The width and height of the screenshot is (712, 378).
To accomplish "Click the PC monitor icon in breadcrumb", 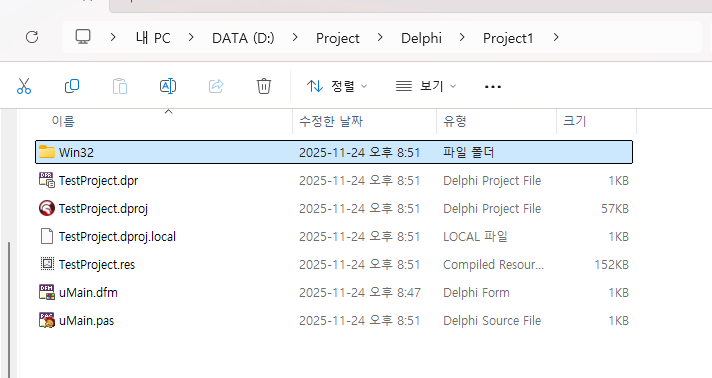I will [83, 37].
